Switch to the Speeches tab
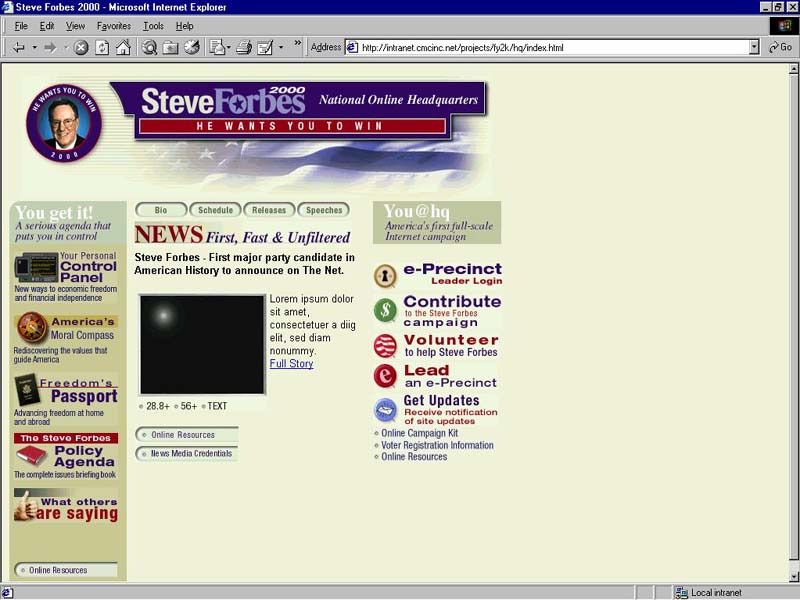The image size is (800, 600). (x=324, y=210)
